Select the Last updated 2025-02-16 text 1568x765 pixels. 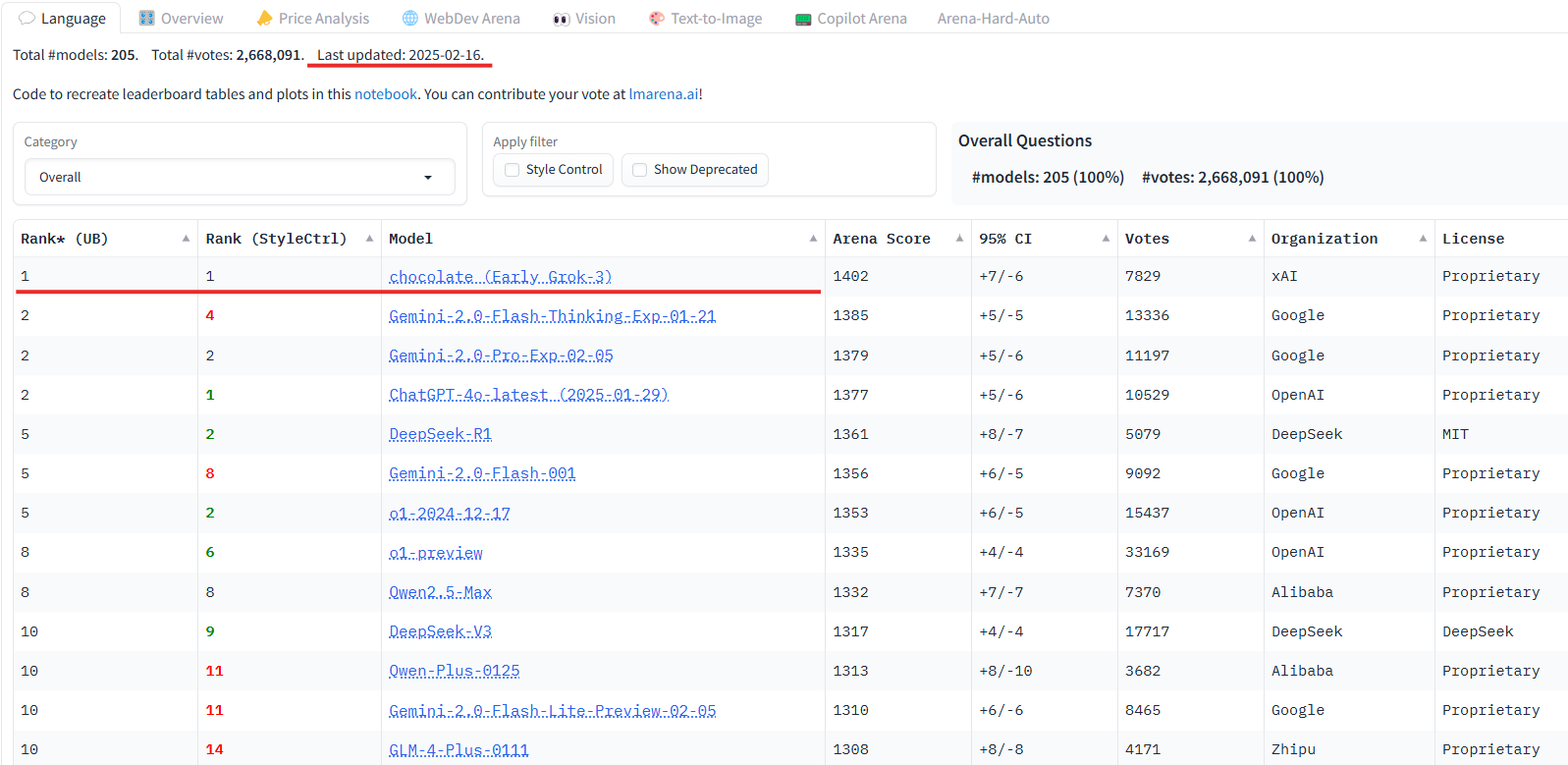pyautogui.click(x=401, y=55)
